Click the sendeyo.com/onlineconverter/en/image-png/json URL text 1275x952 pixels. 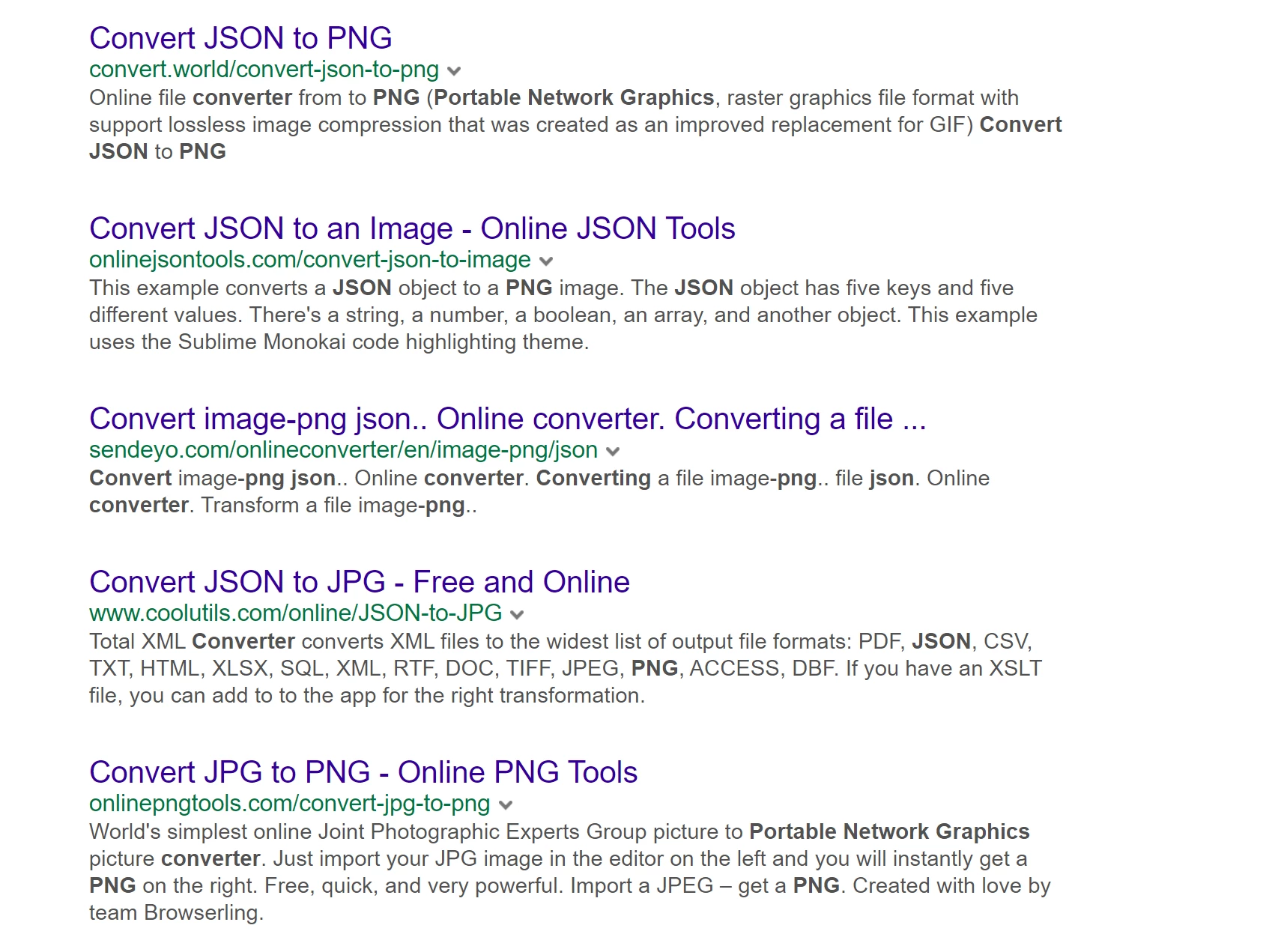pos(343,450)
